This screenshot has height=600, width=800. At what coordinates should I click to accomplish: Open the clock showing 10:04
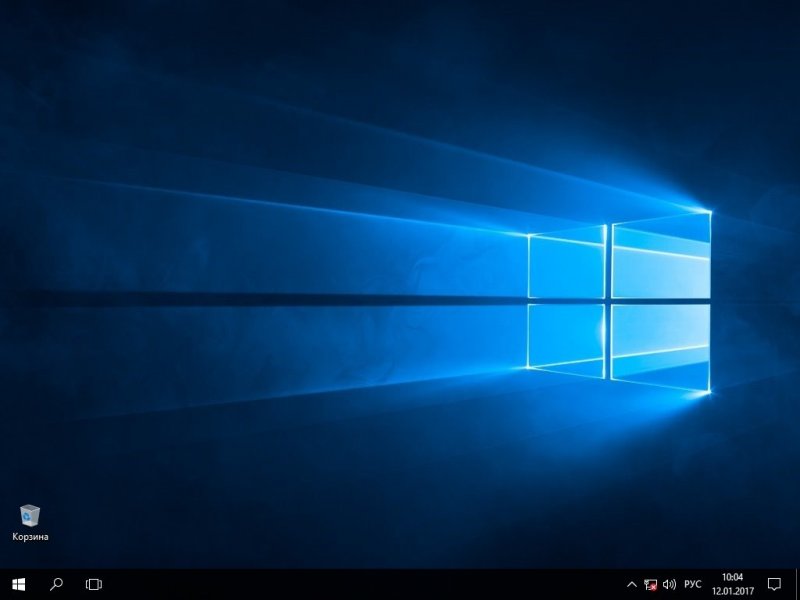tap(733, 584)
